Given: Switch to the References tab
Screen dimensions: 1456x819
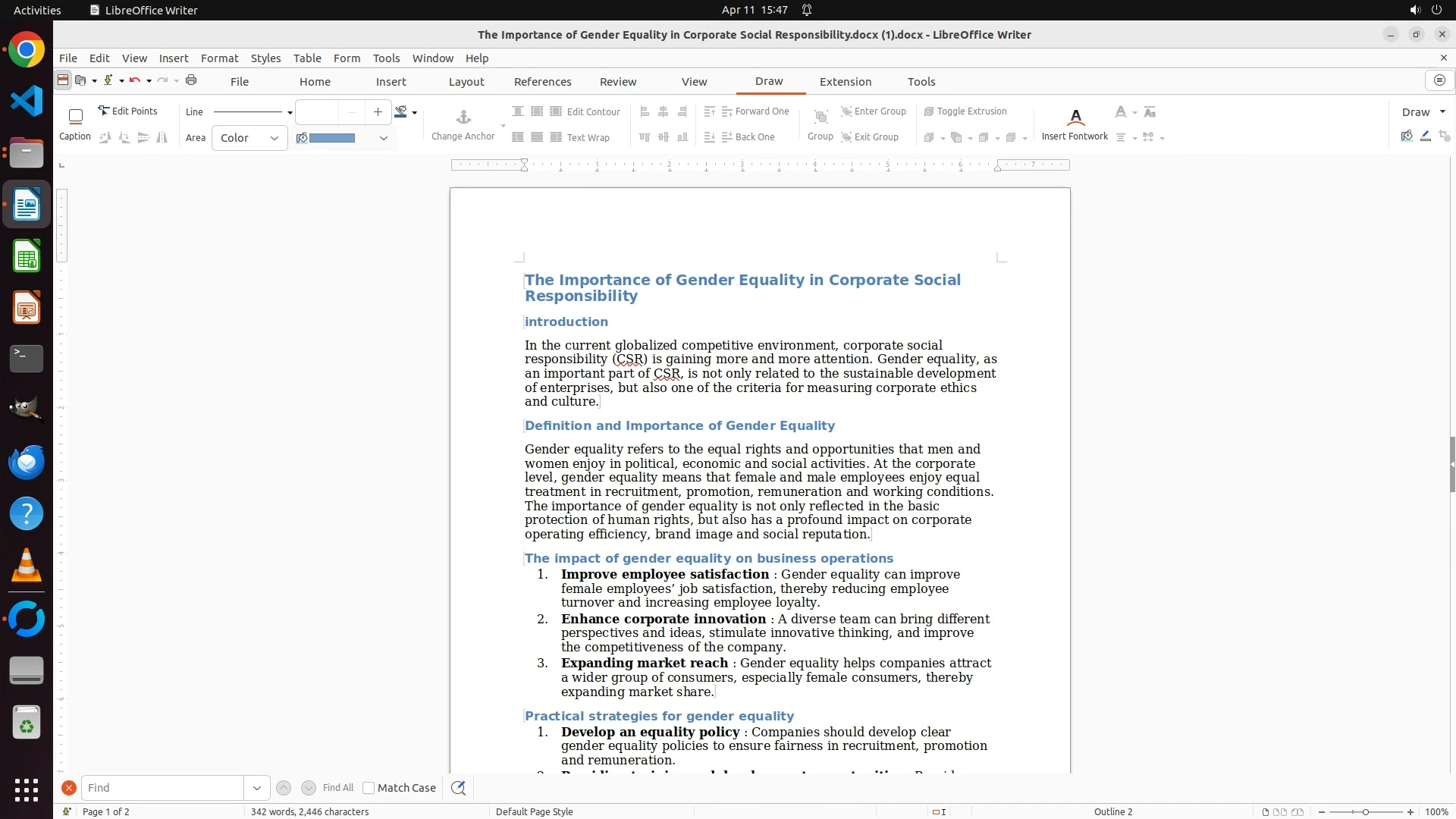Looking at the screenshot, I should [x=542, y=81].
